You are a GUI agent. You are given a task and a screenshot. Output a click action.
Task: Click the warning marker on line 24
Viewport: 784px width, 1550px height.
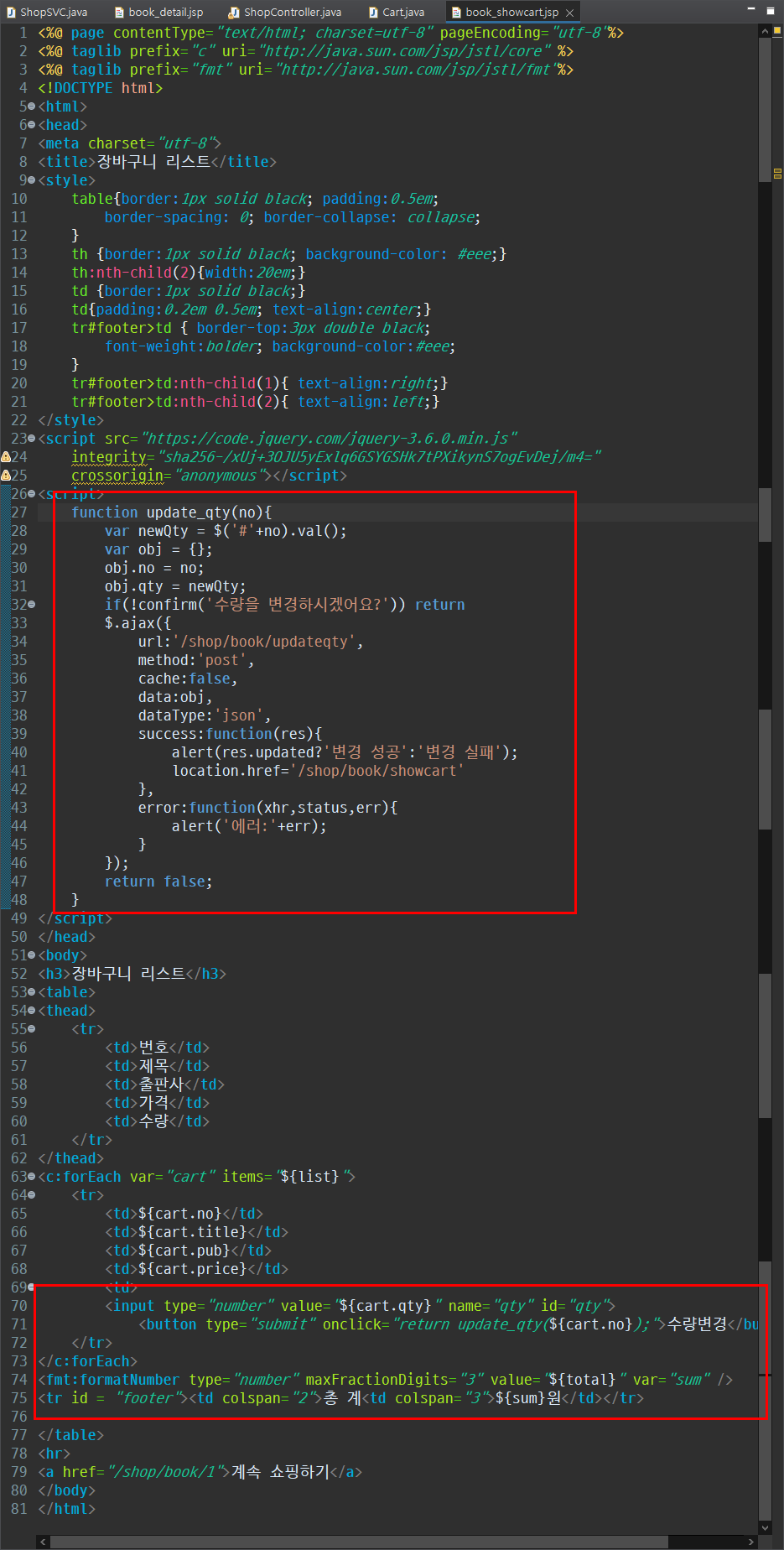coord(6,456)
